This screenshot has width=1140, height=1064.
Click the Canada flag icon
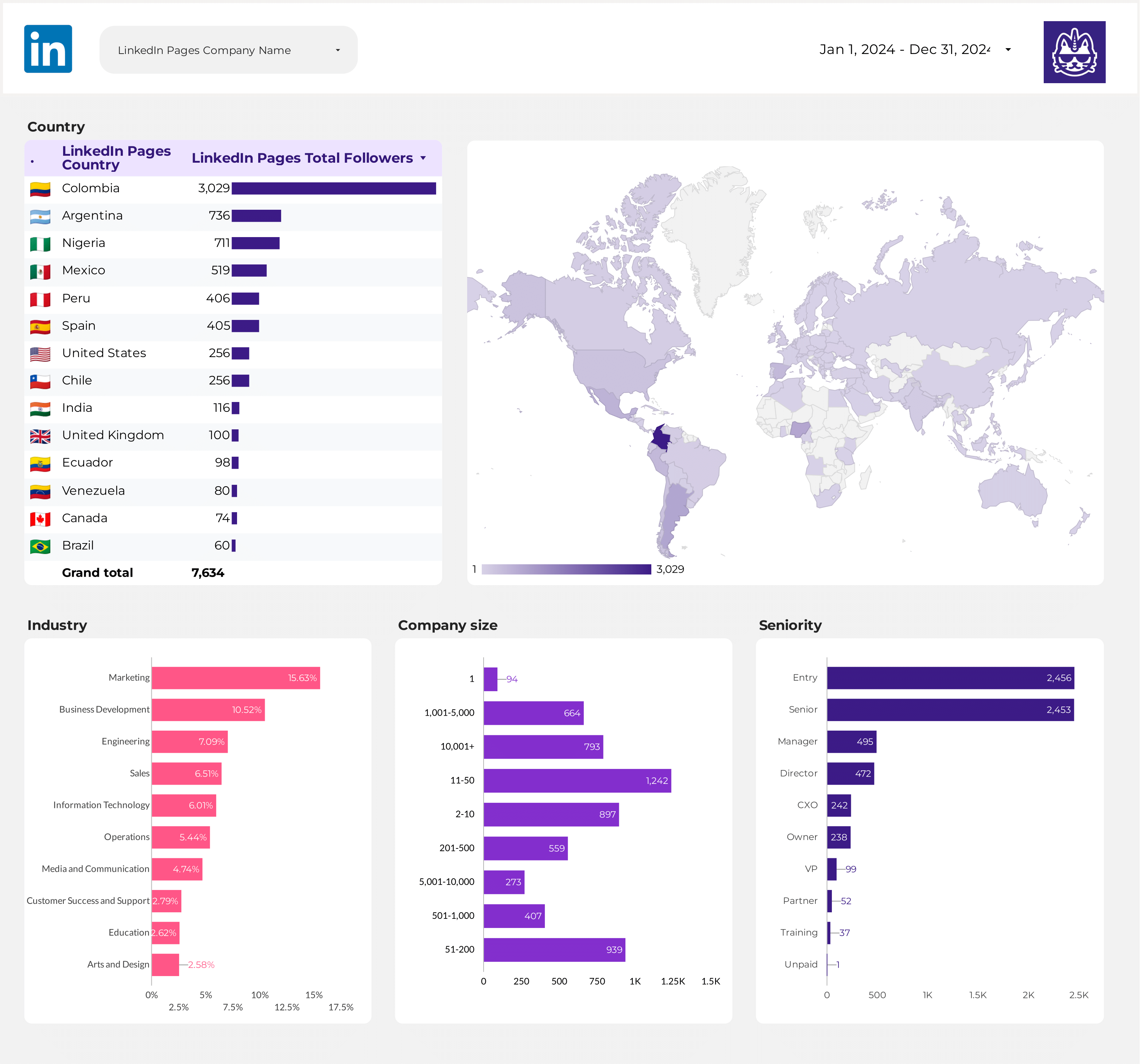click(x=40, y=519)
